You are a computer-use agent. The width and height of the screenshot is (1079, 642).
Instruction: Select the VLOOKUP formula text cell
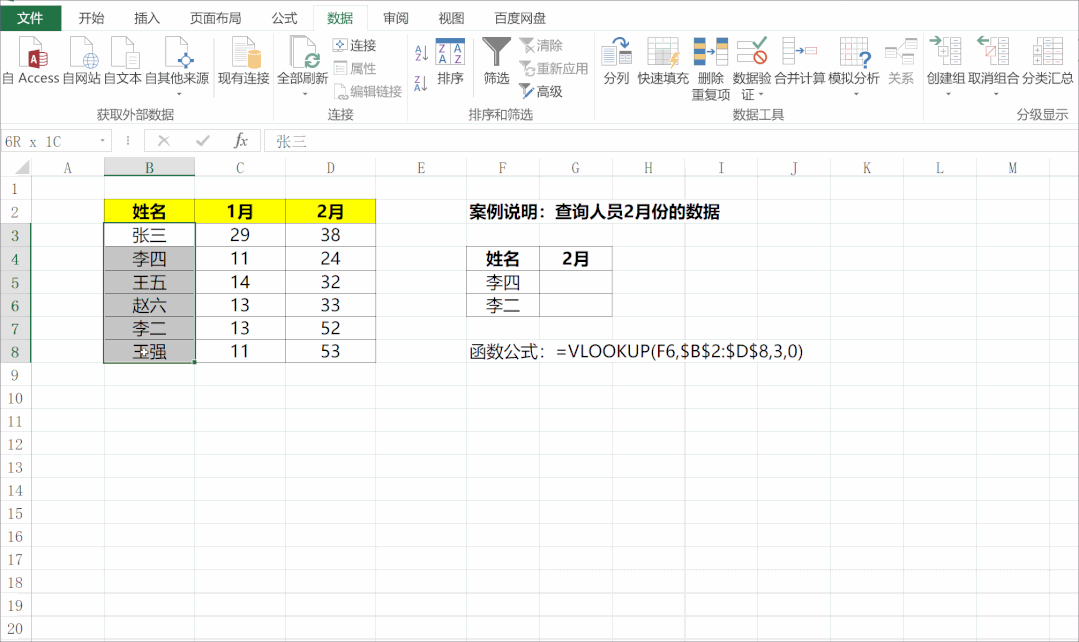[636, 352]
